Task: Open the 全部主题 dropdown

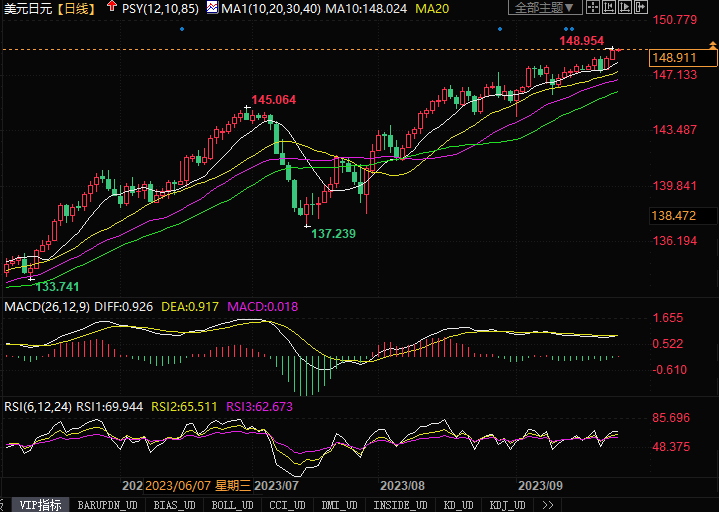Action: point(545,7)
